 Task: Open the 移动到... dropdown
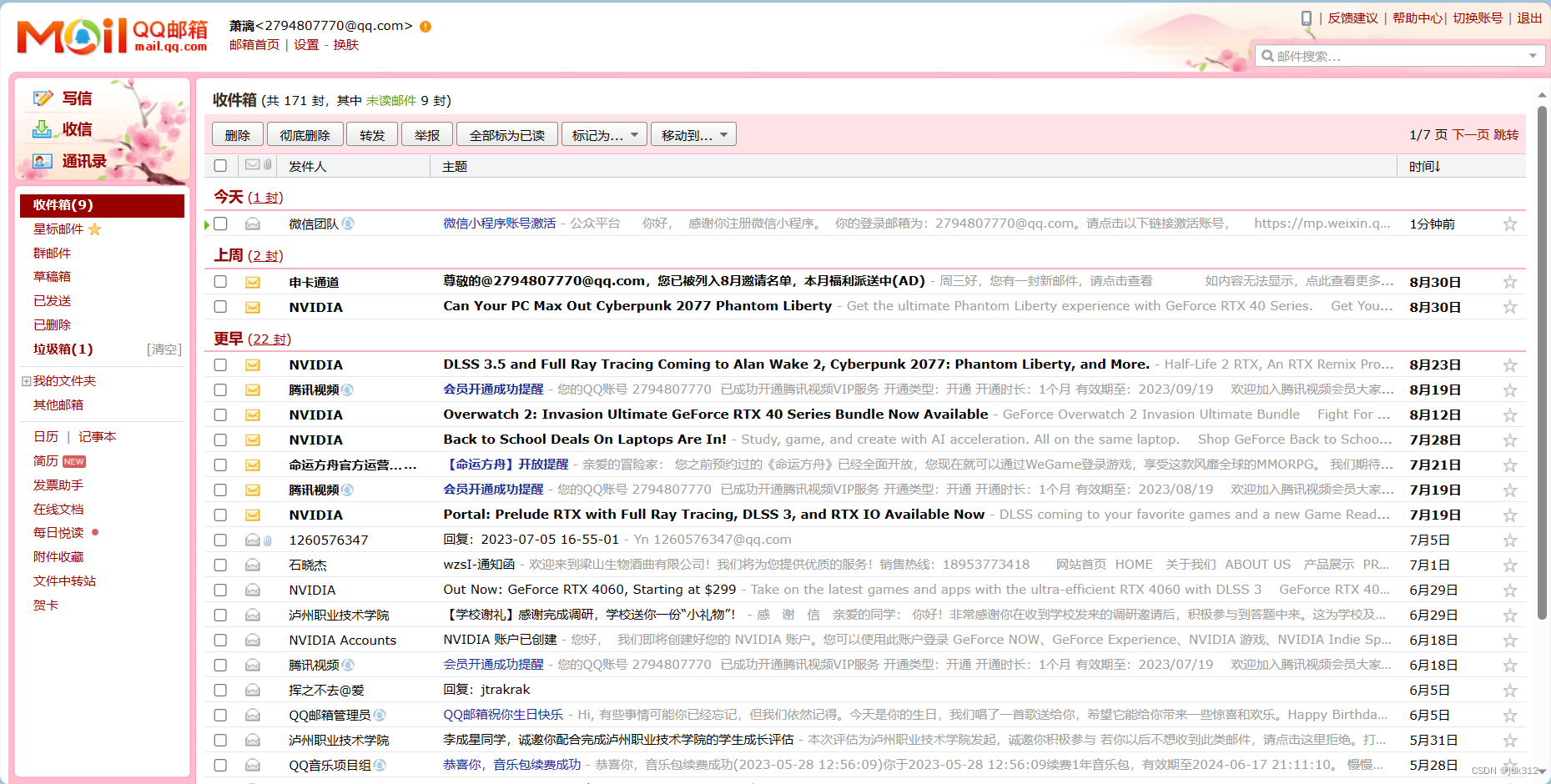point(694,135)
